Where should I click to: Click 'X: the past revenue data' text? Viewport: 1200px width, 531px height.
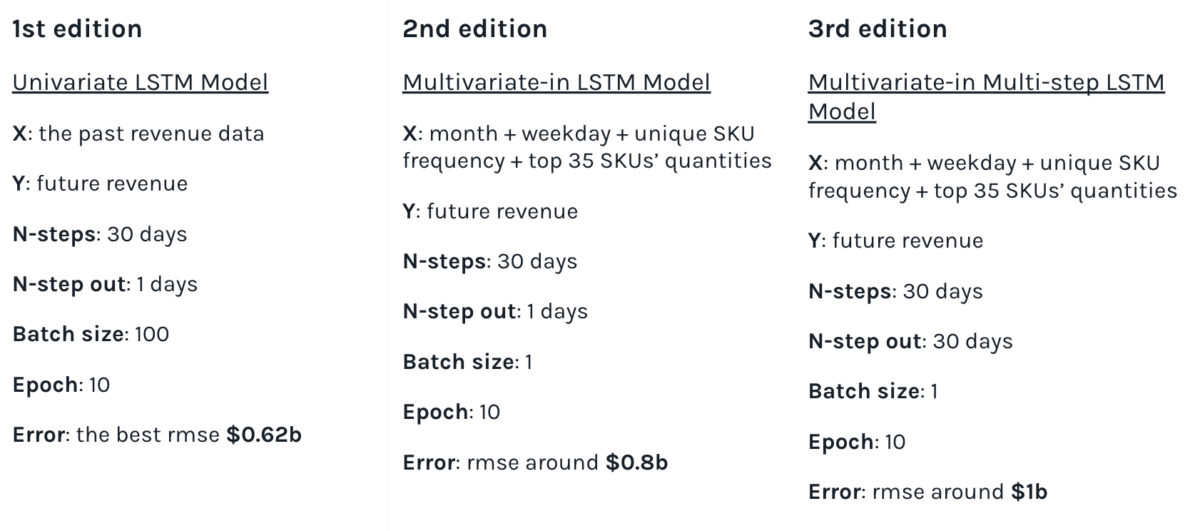(x=138, y=134)
